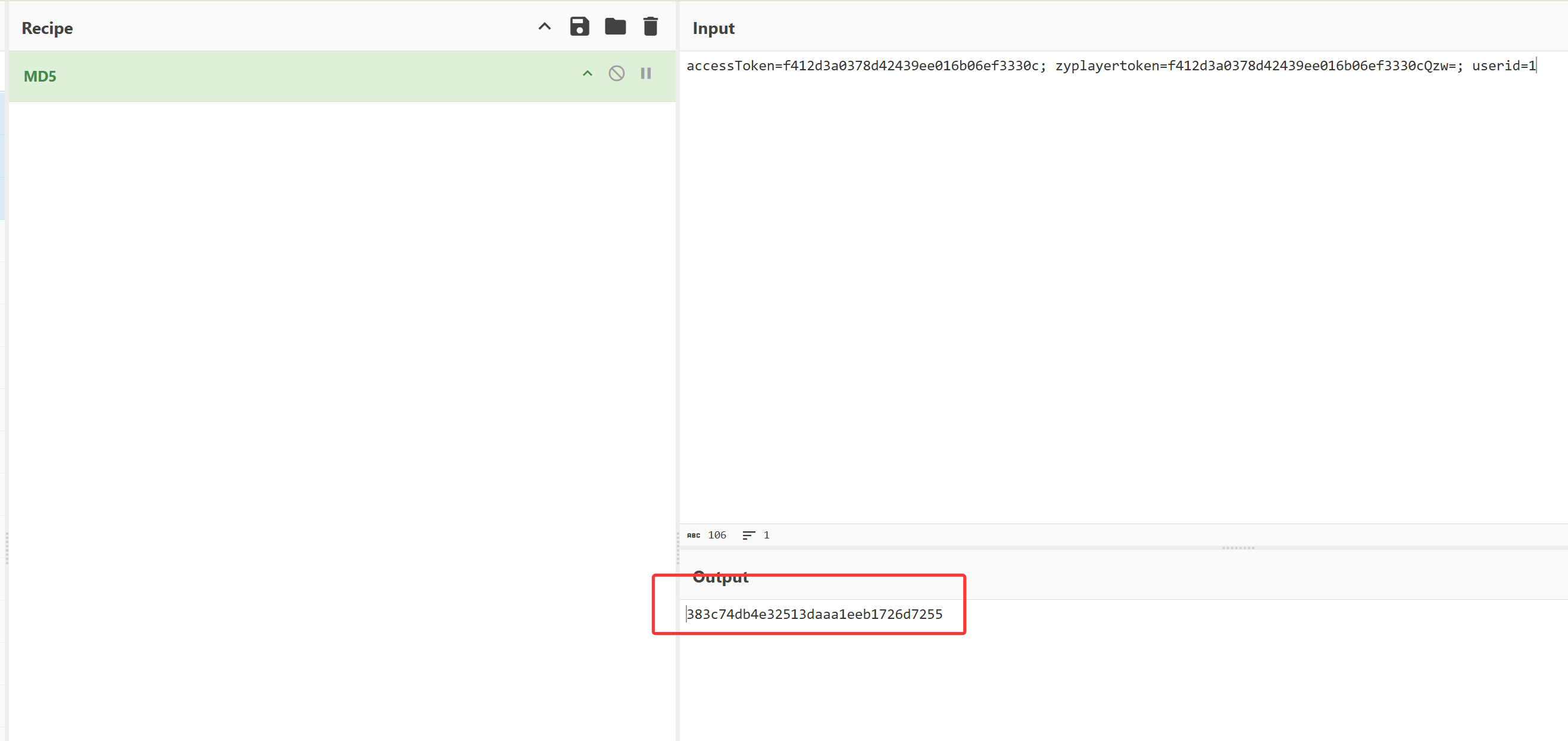
Task: Grab the Input/Output horizontal resize handle
Action: 1238,548
